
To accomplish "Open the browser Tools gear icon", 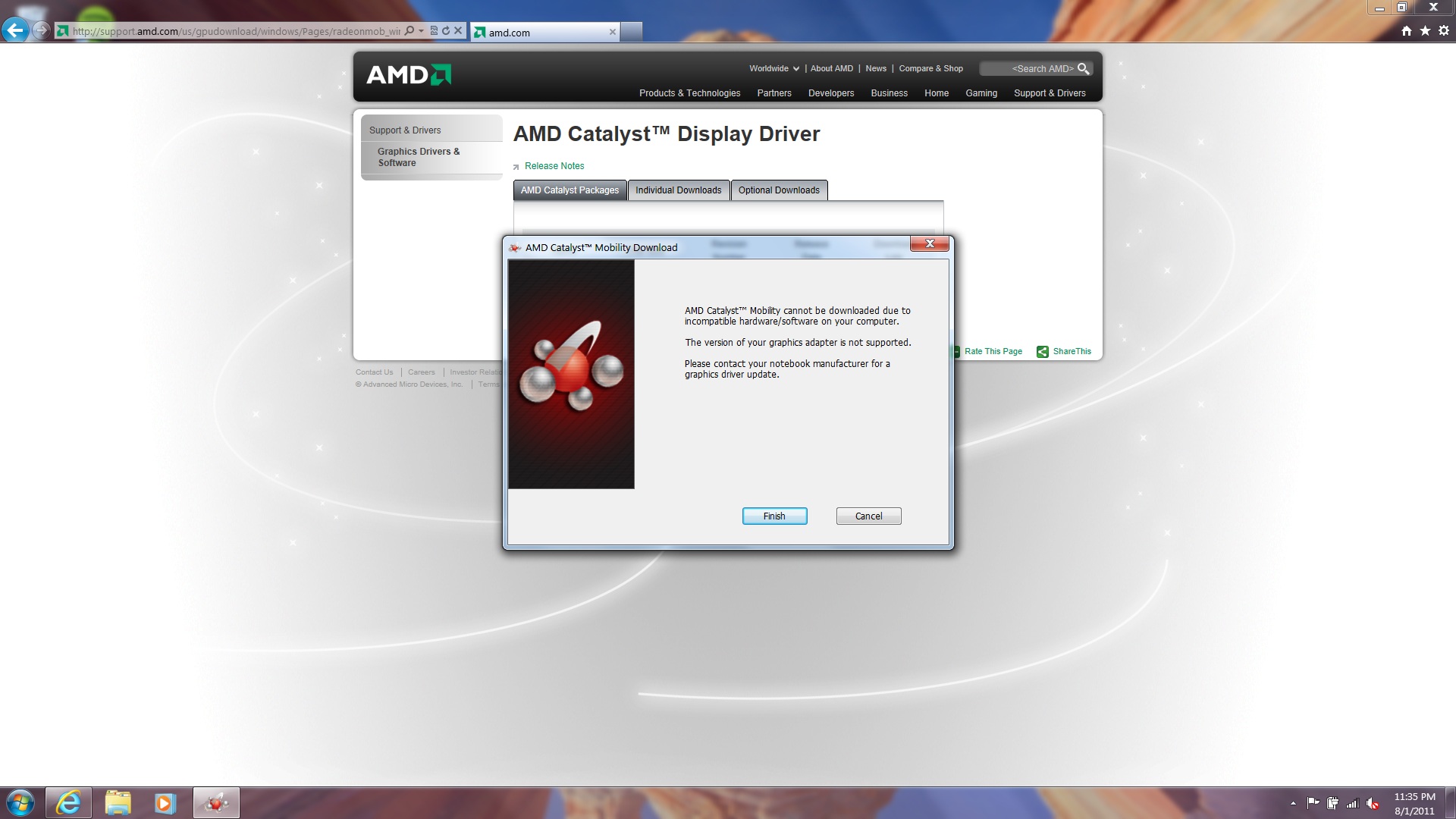I will (x=1444, y=30).
